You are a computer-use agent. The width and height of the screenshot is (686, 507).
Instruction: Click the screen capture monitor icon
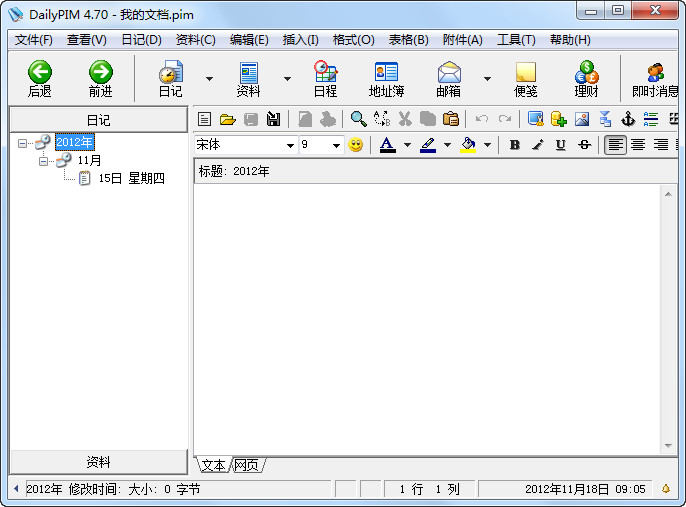tap(536, 119)
